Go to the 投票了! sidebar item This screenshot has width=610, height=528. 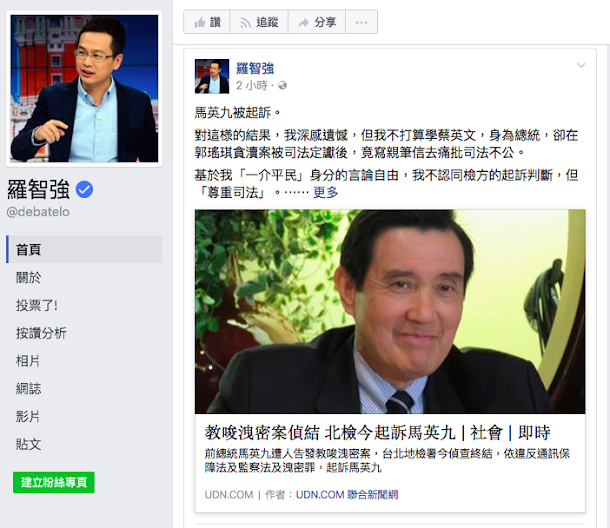pos(37,305)
